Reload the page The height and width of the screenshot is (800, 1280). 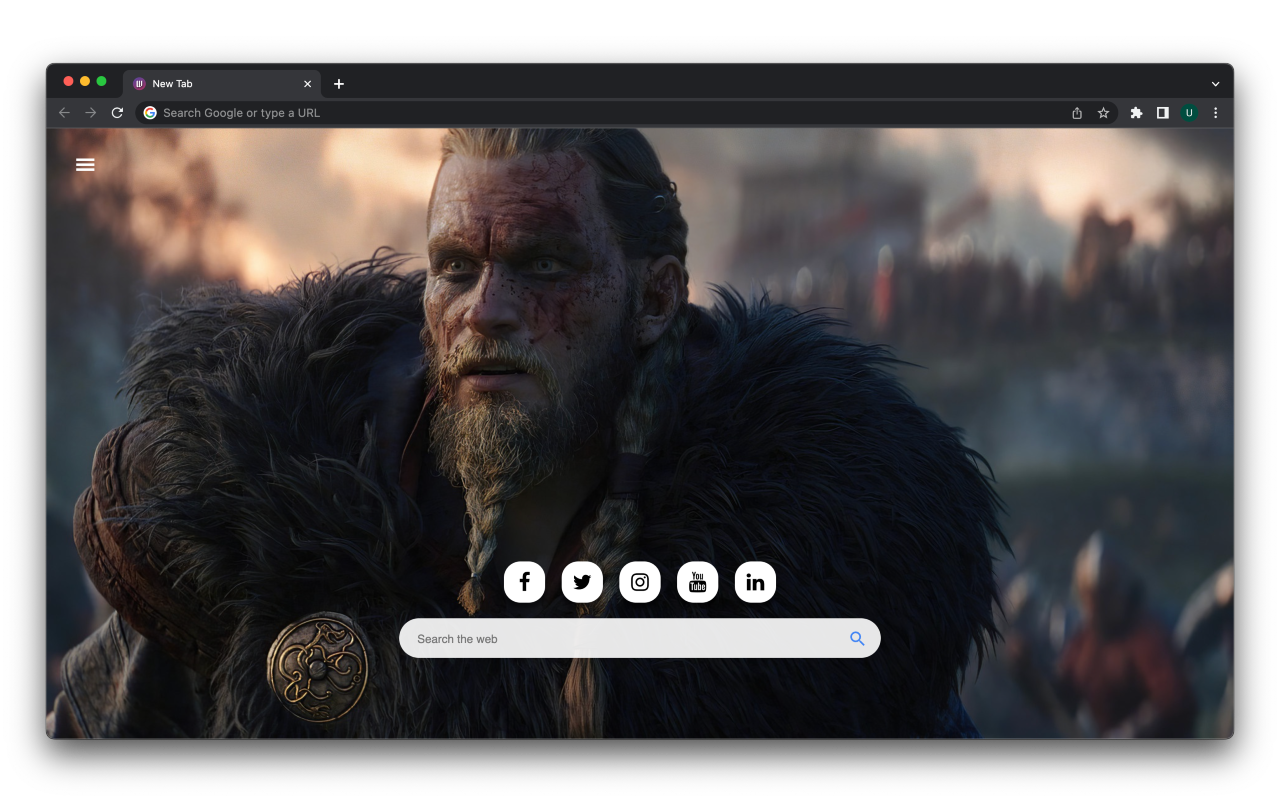click(x=117, y=113)
